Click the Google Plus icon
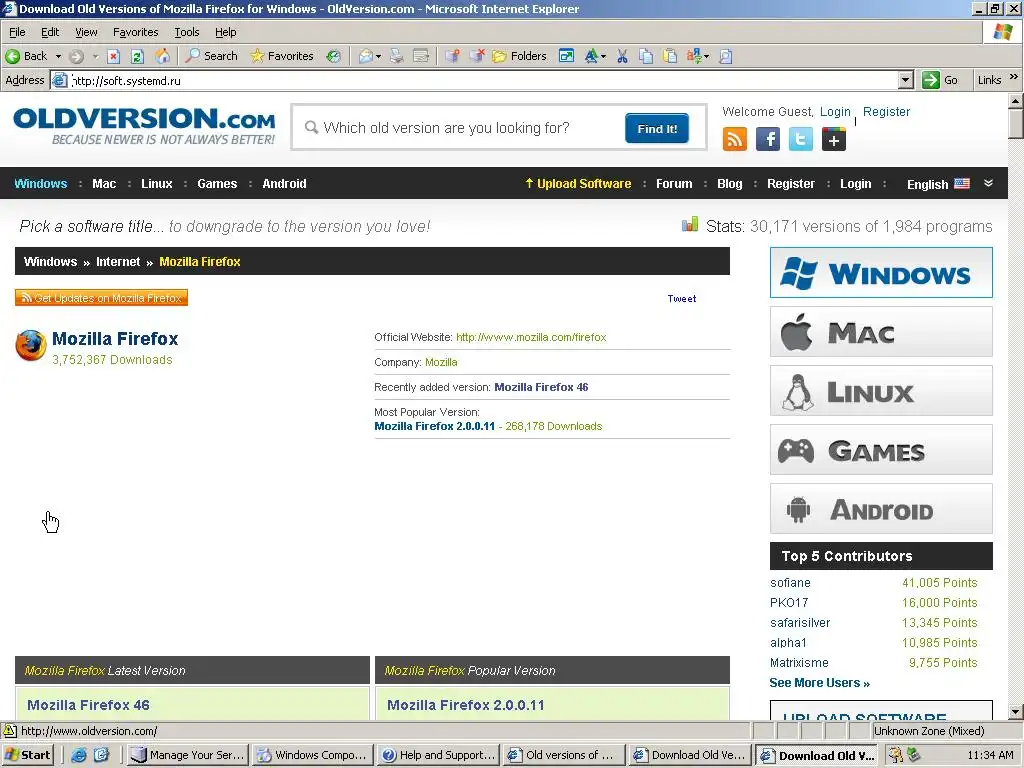Screen dimensions: 1024x768 (834, 139)
